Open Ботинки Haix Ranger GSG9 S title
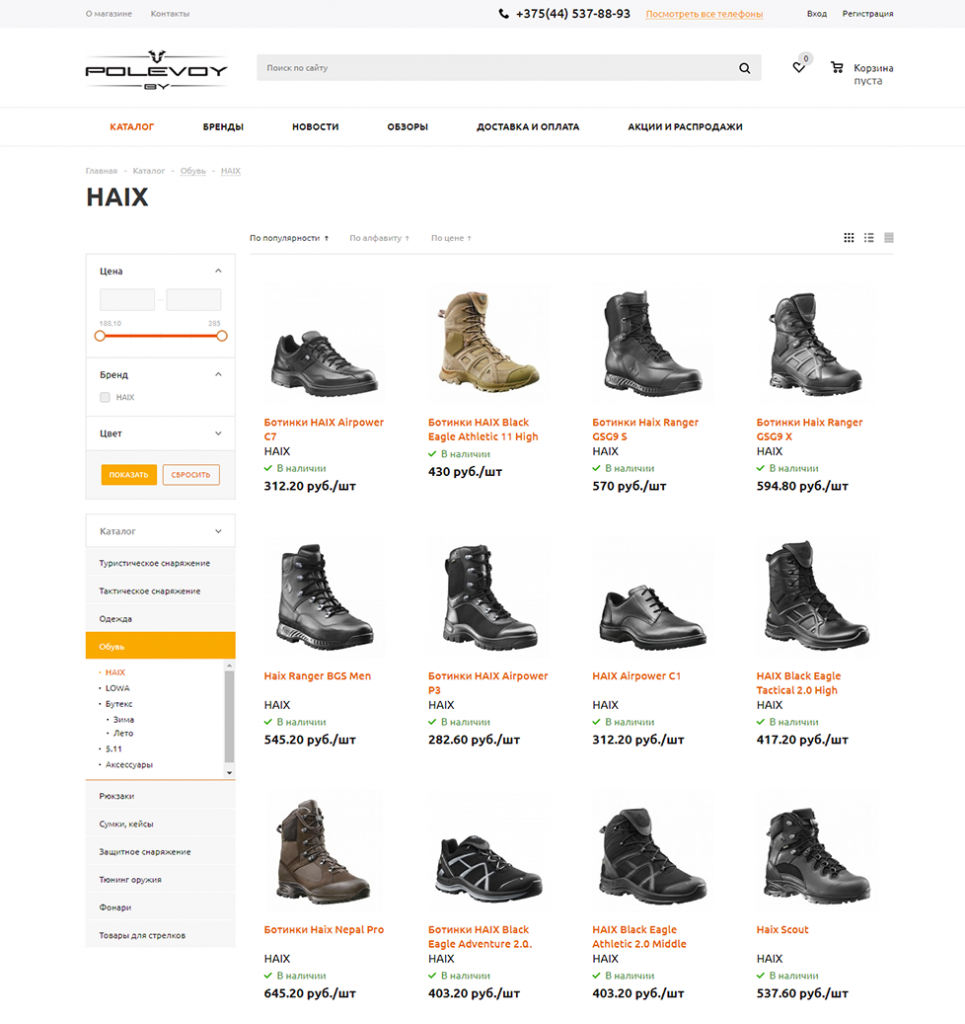The width and height of the screenshot is (965, 1024). [645, 430]
